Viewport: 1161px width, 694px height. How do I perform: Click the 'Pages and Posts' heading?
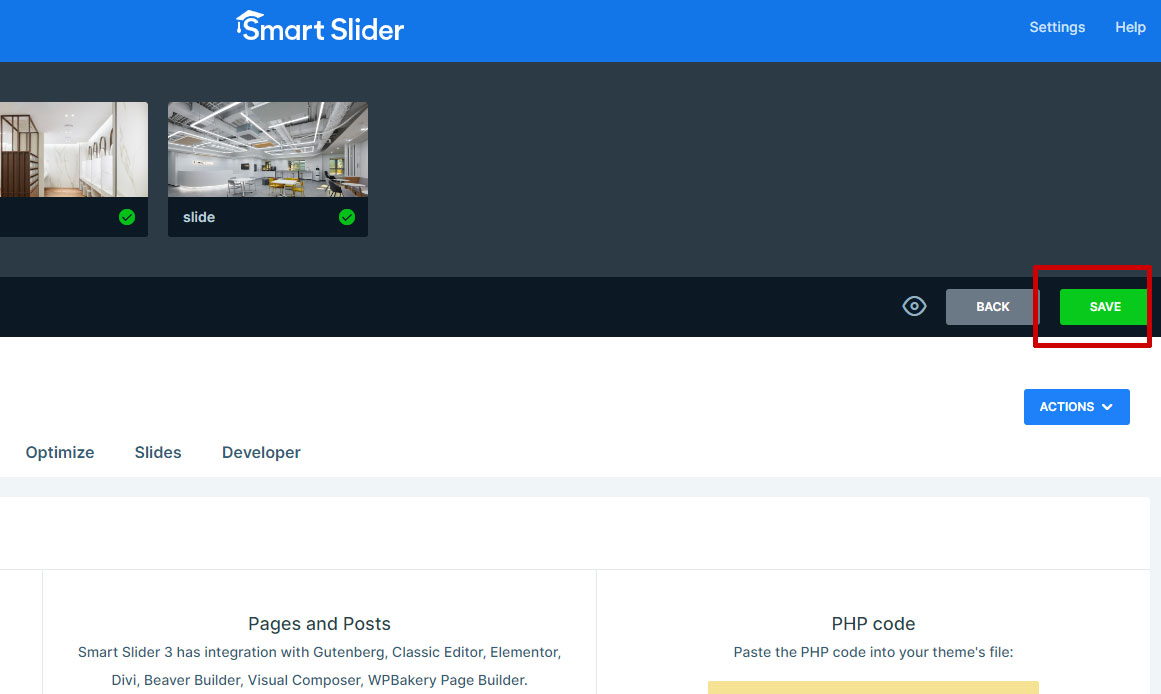tap(319, 624)
